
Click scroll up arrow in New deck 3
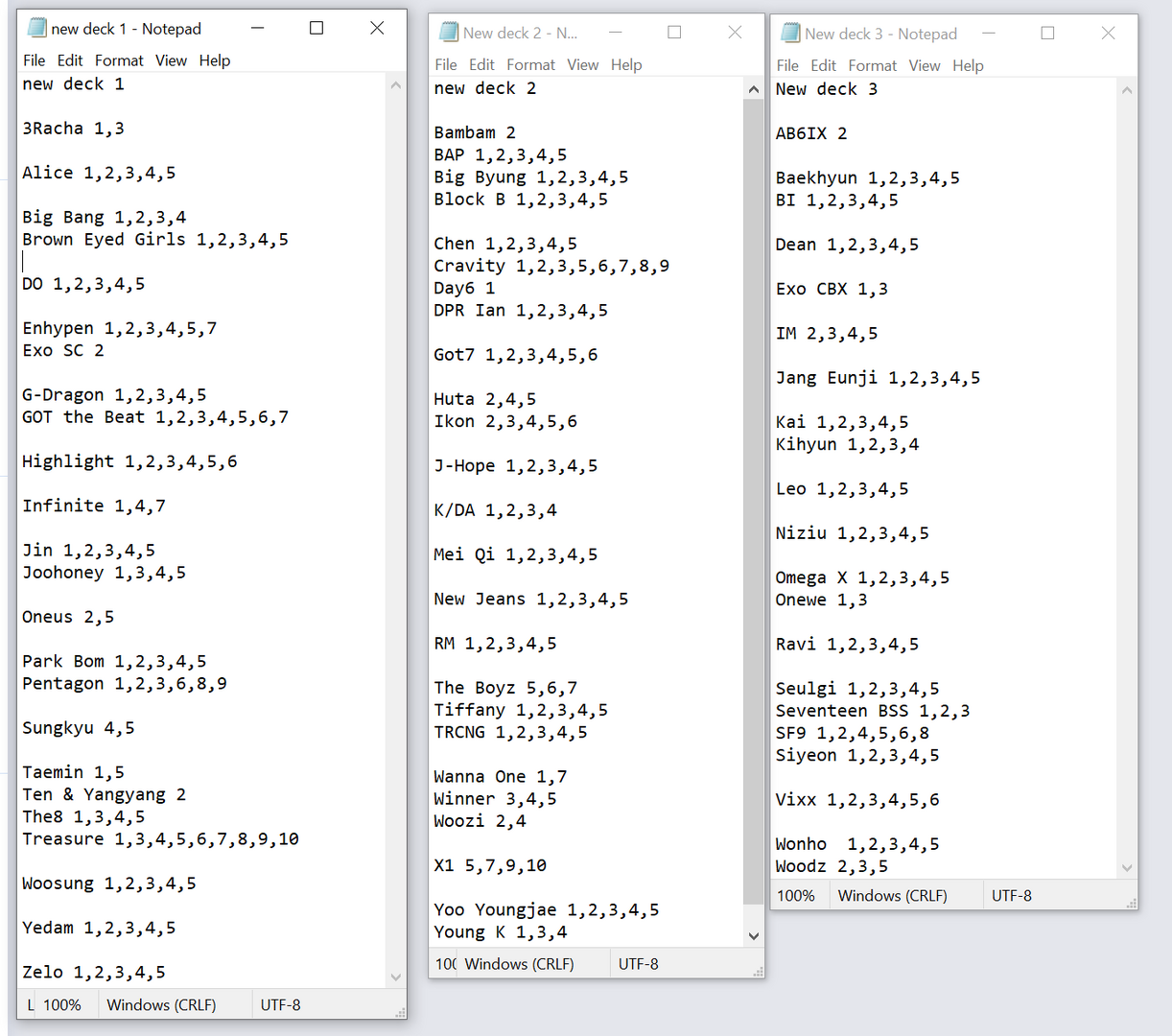1127,90
